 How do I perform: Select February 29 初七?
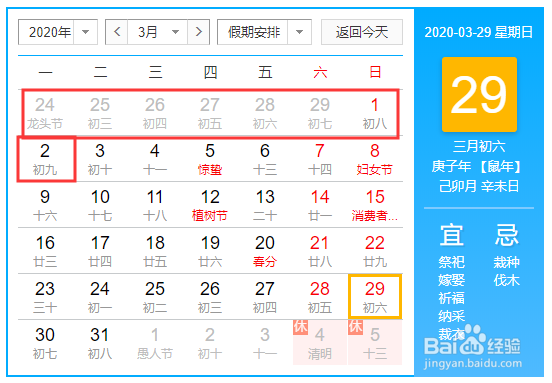pos(320,113)
